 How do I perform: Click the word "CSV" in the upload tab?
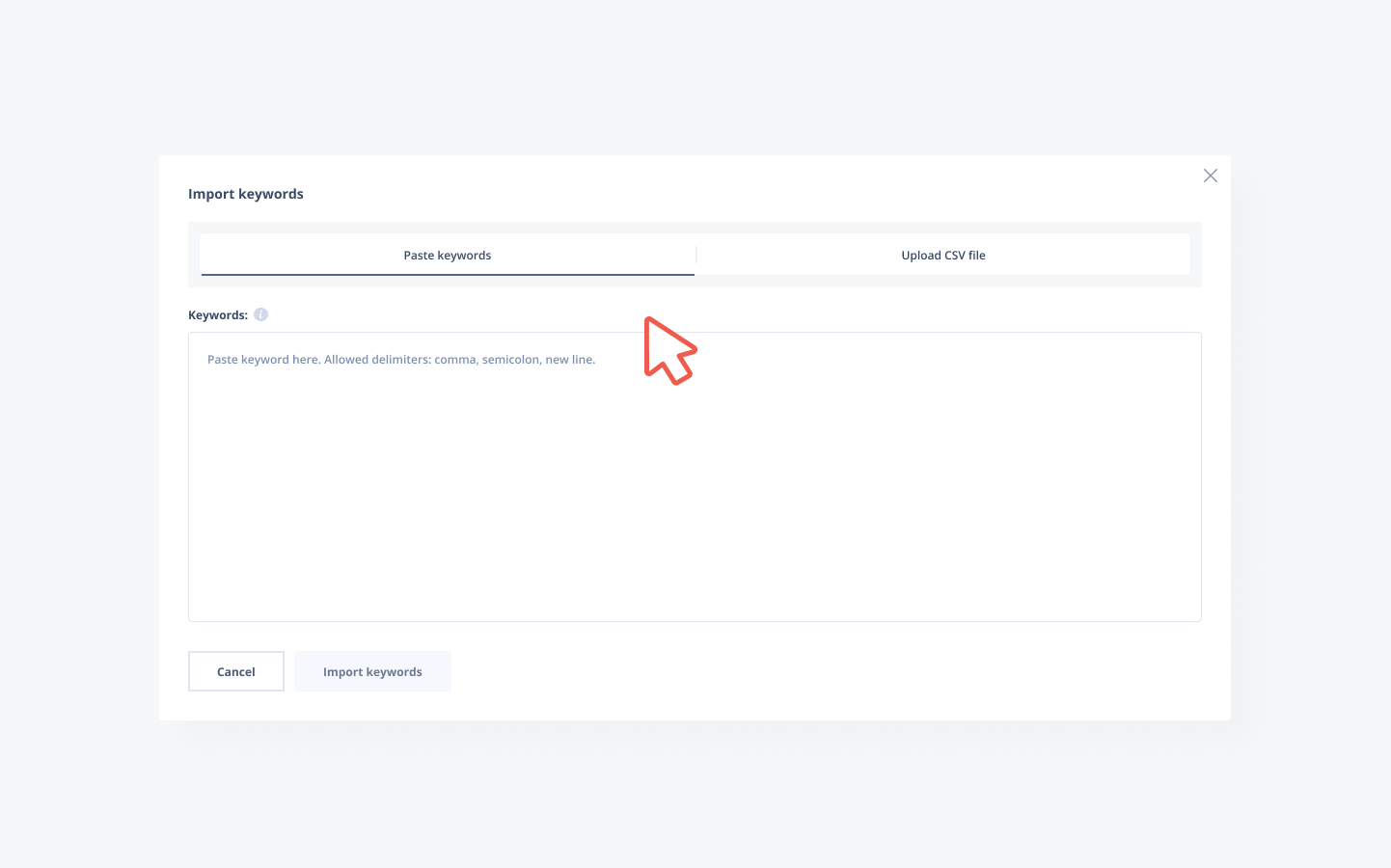pyautogui.click(x=954, y=256)
